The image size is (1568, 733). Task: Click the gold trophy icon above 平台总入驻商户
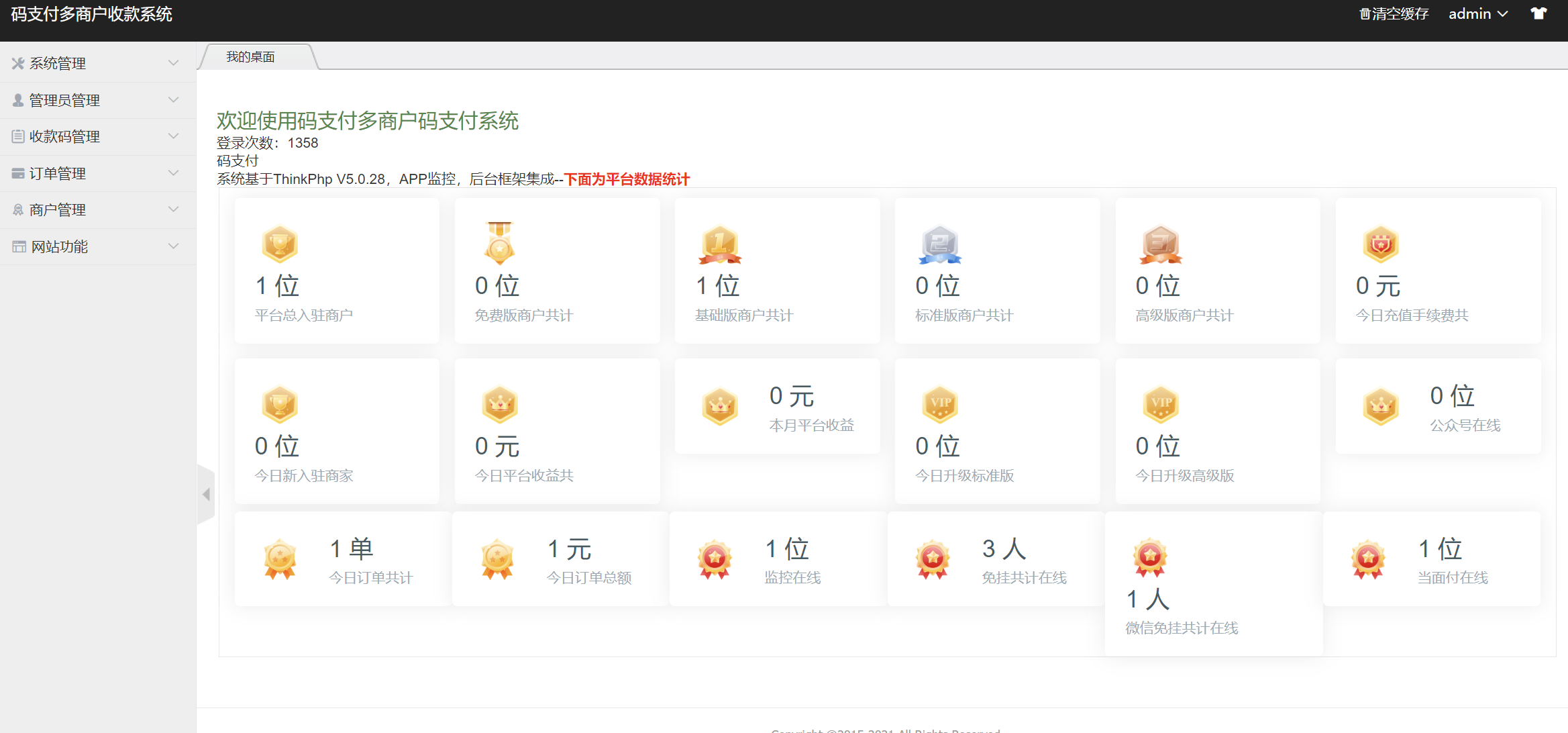pyautogui.click(x=279, y=244)
